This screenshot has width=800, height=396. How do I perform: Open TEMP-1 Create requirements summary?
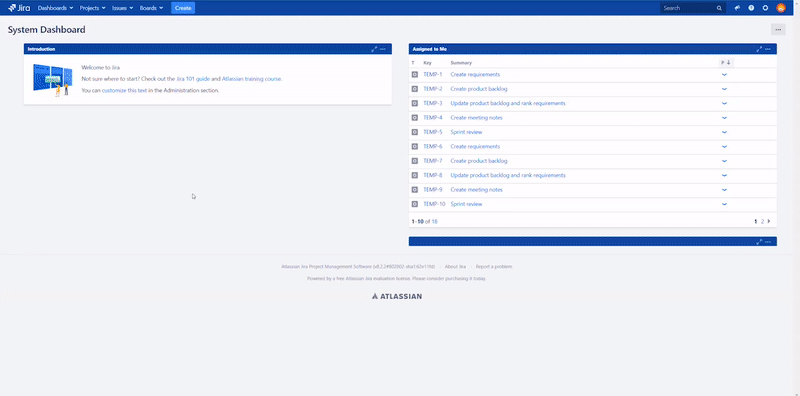(475, 75)
